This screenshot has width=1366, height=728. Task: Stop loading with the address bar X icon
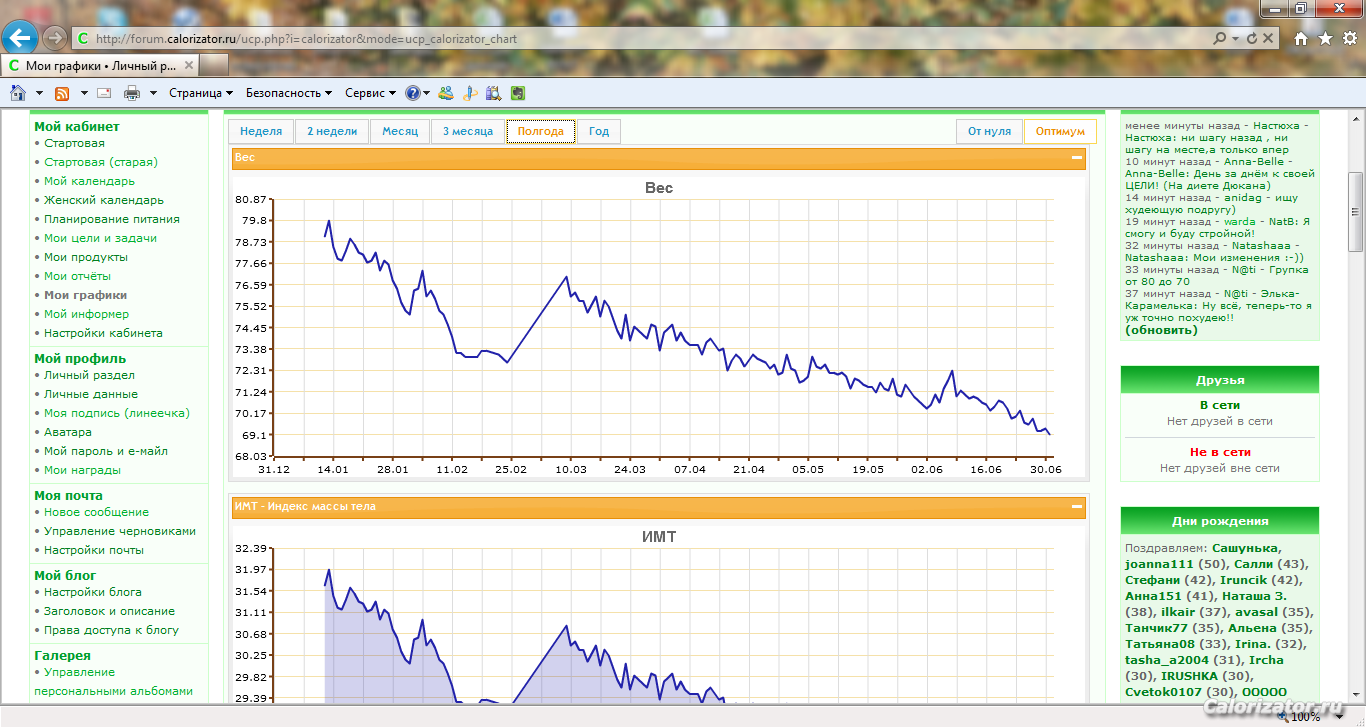(1269, 39)
